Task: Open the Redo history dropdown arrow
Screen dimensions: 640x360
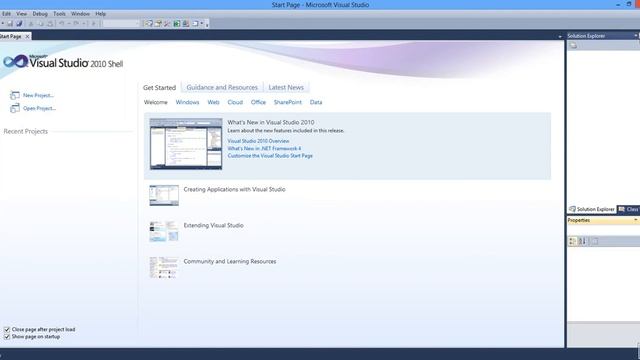Action: [x=84, y=24]
